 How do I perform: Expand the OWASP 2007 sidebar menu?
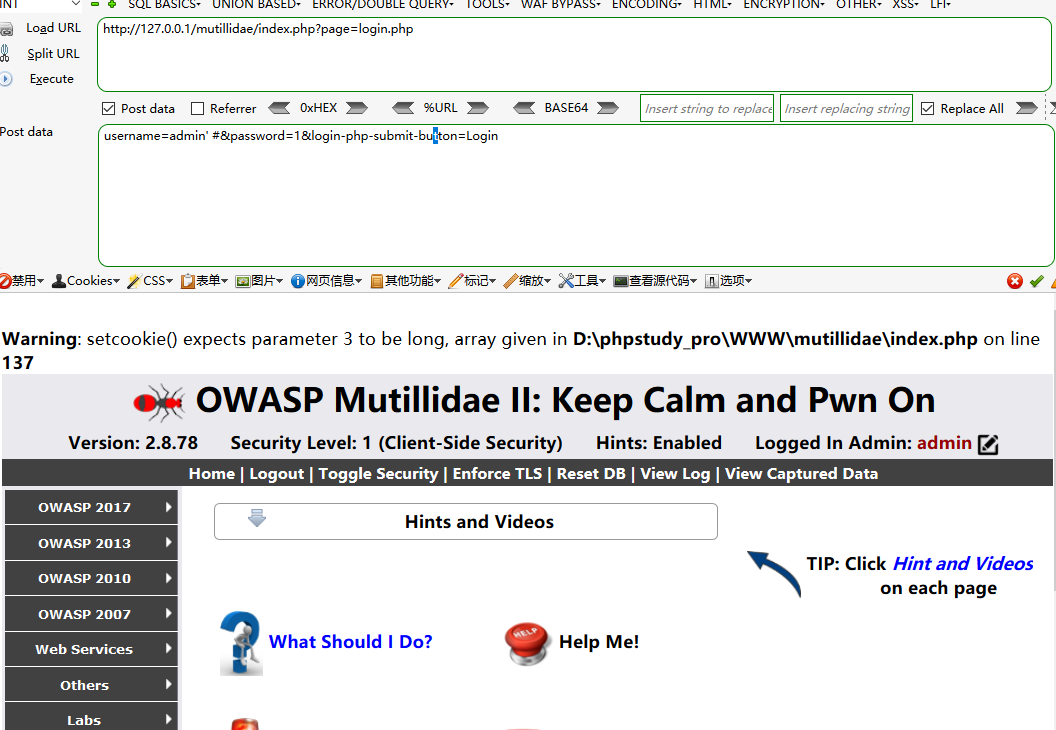click(x=91, y=614)
